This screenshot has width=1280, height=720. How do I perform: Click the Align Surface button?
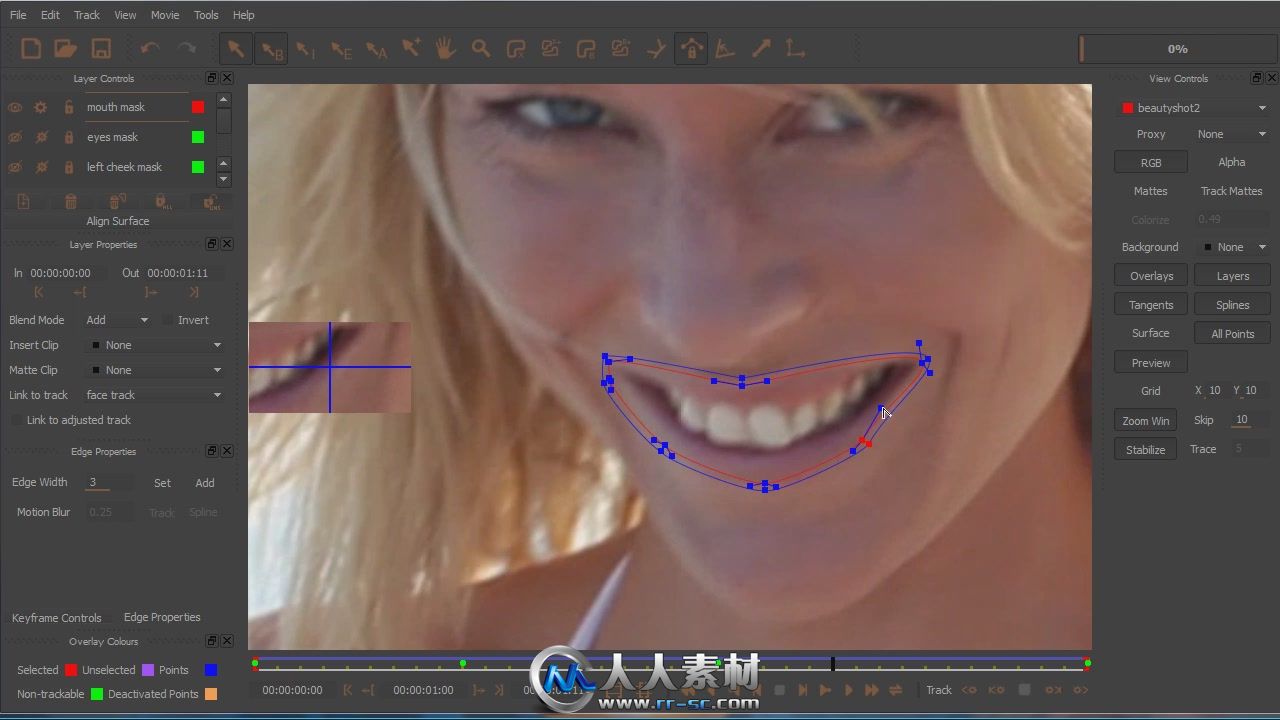coord(118,221)
